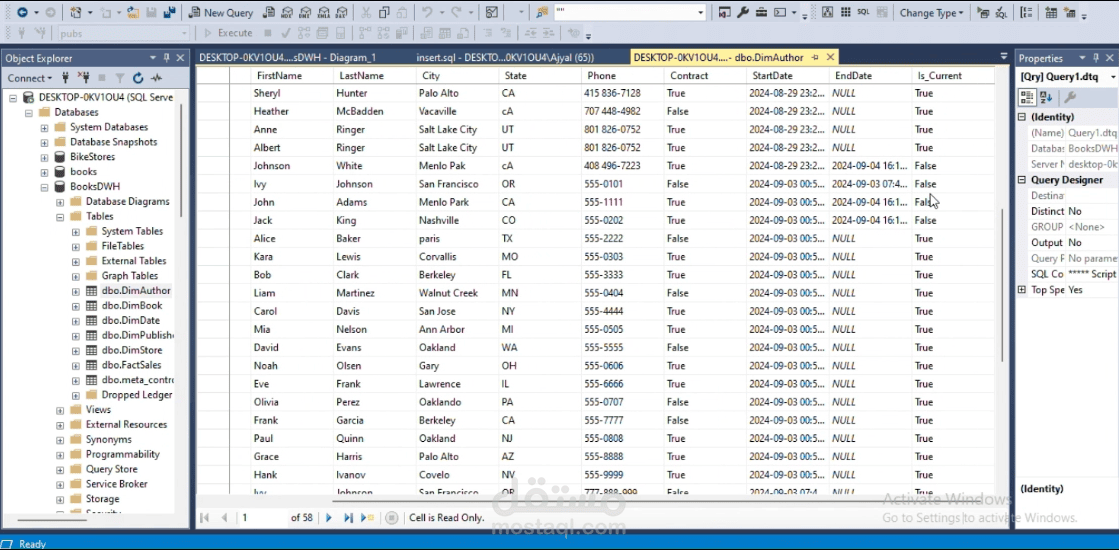Screen dimensions: 1119x550
Task: Open the Object Explorer window options dropdown
Action: pyautogui.click(x=153, y=58)
